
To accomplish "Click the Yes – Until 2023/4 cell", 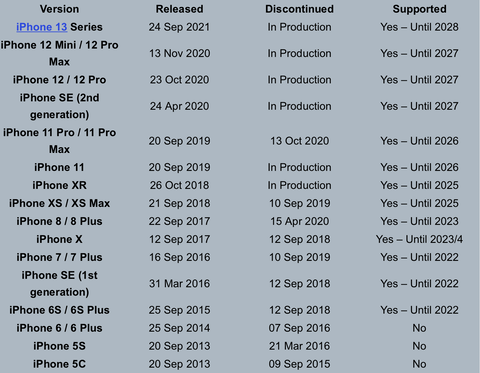I will tap(419, 239).
